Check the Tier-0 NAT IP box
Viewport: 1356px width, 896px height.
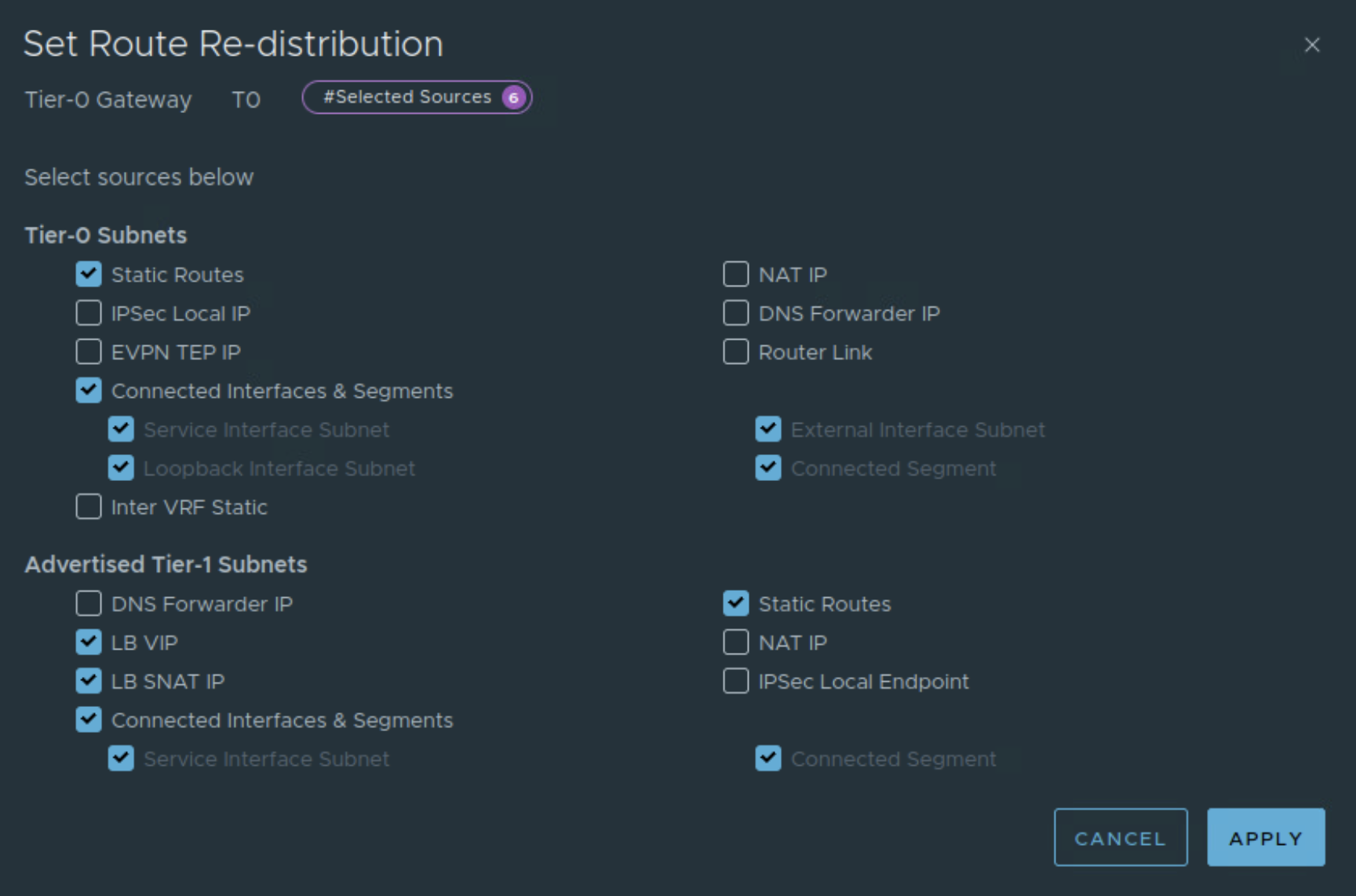coord(735,275)
